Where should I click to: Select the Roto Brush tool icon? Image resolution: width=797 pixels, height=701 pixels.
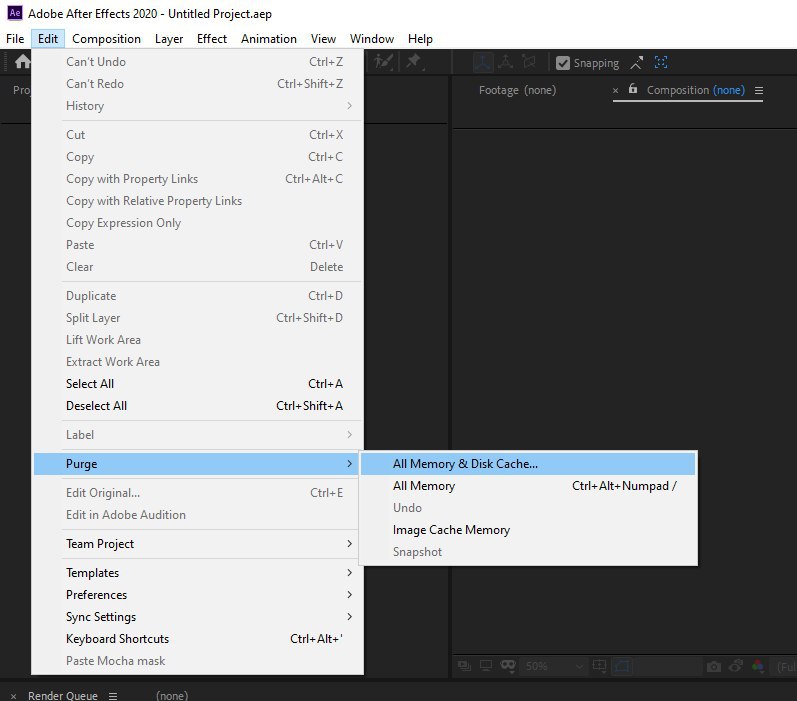[x=383, y=62]
